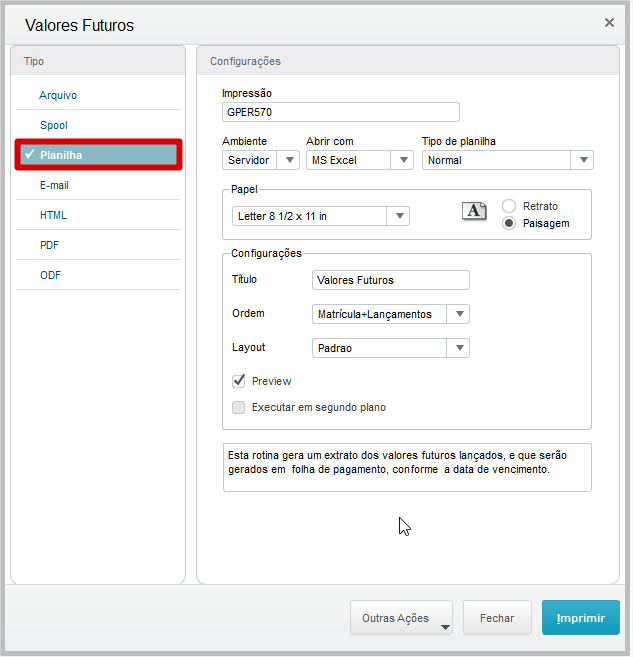
Task: Select Arquivo output type
Action: coord(98,95)
